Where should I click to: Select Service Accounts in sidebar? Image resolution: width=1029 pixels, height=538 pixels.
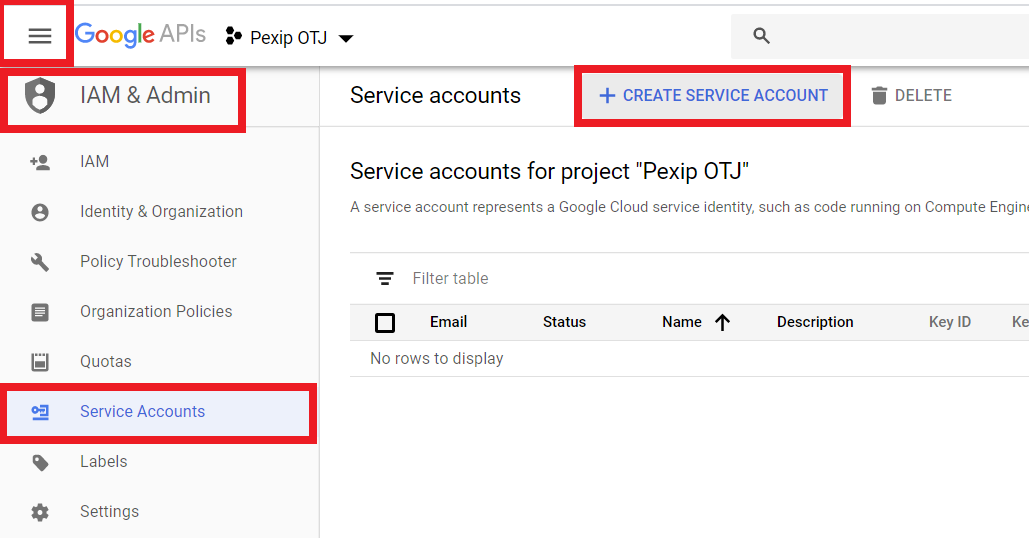click(142, 412)
